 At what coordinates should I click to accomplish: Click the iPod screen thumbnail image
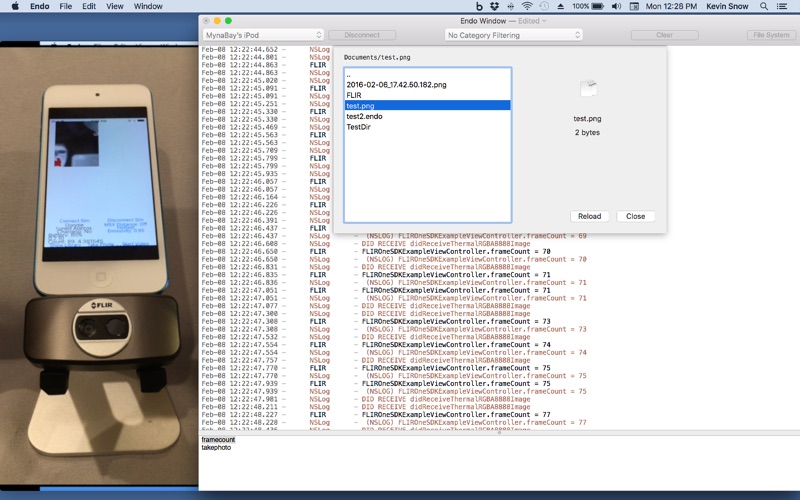[x=77, y=143]
